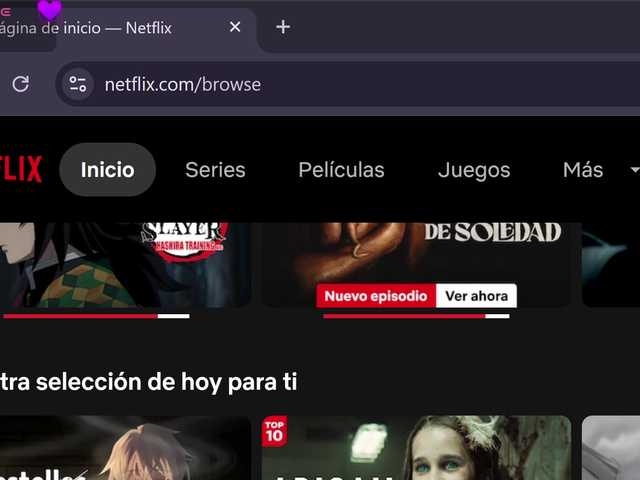This screenshot has height=480, width=640.
Task: Open a new browser tab
Action: click(x=283, y=27)
